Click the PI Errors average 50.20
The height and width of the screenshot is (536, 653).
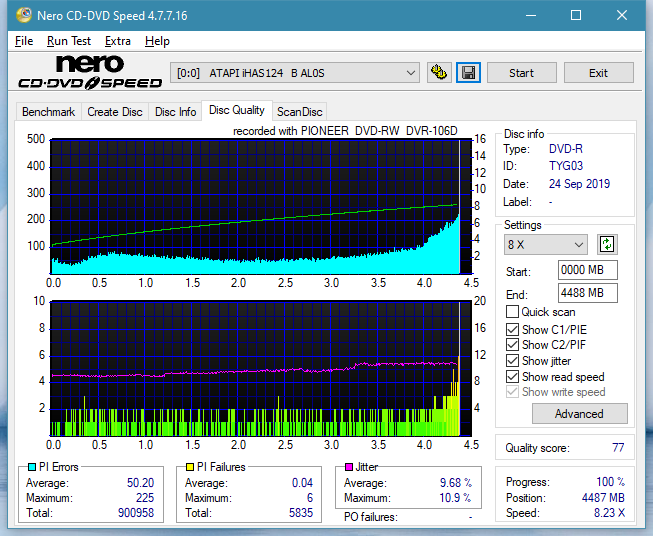coord(140,483)
